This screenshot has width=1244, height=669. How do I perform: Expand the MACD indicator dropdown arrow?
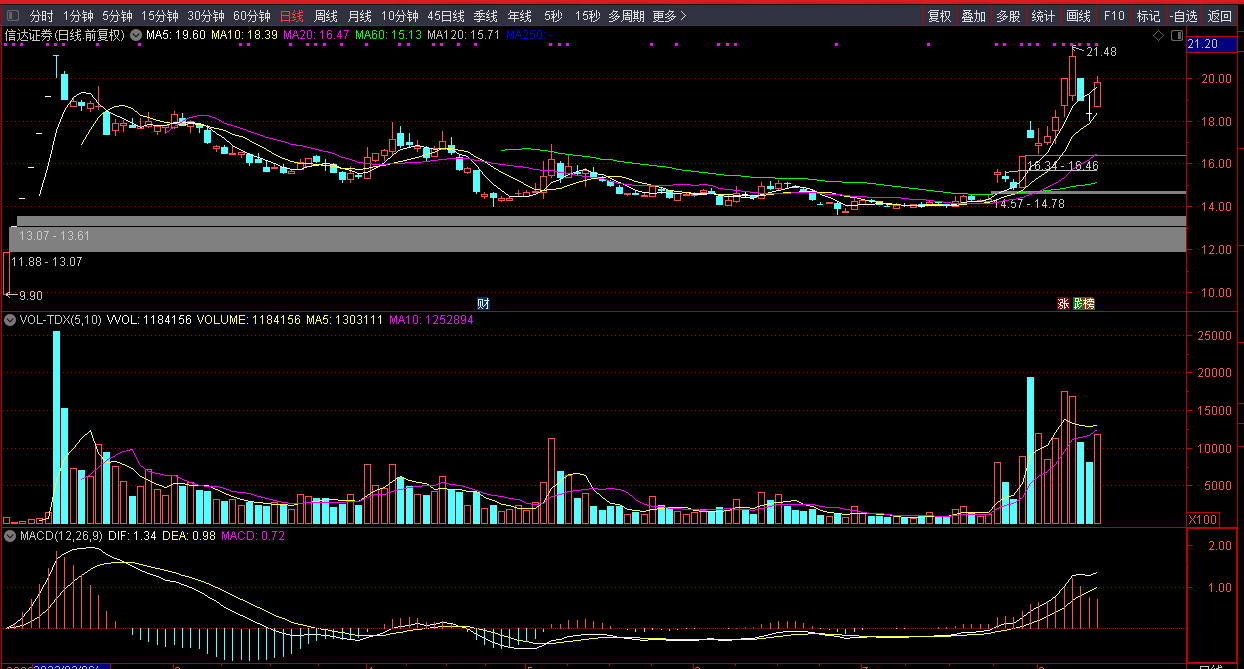10,537
